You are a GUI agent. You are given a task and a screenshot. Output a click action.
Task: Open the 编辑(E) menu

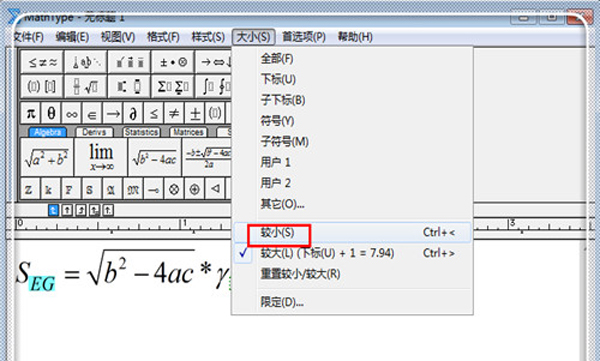72,37
